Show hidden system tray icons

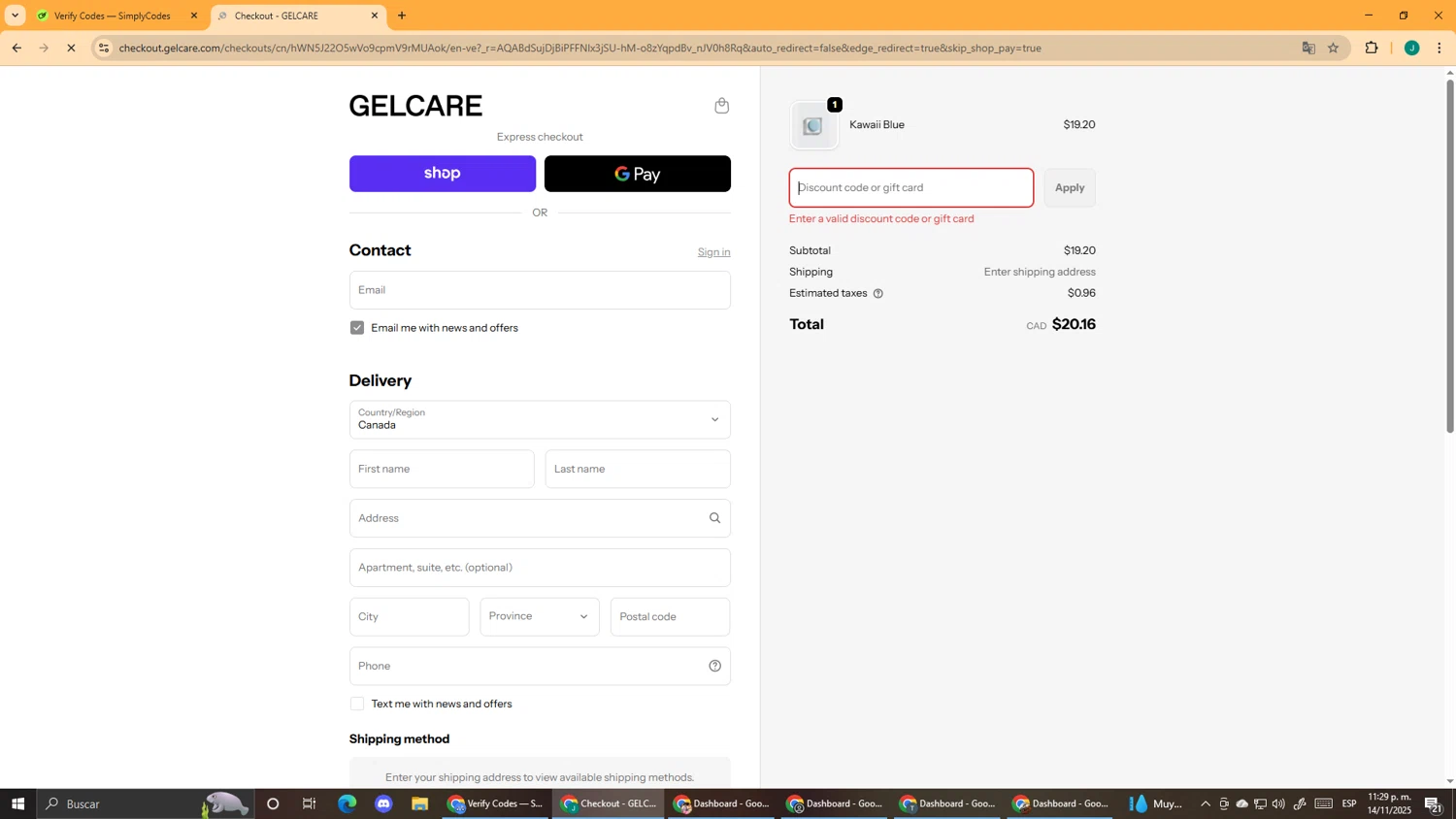1206,803
